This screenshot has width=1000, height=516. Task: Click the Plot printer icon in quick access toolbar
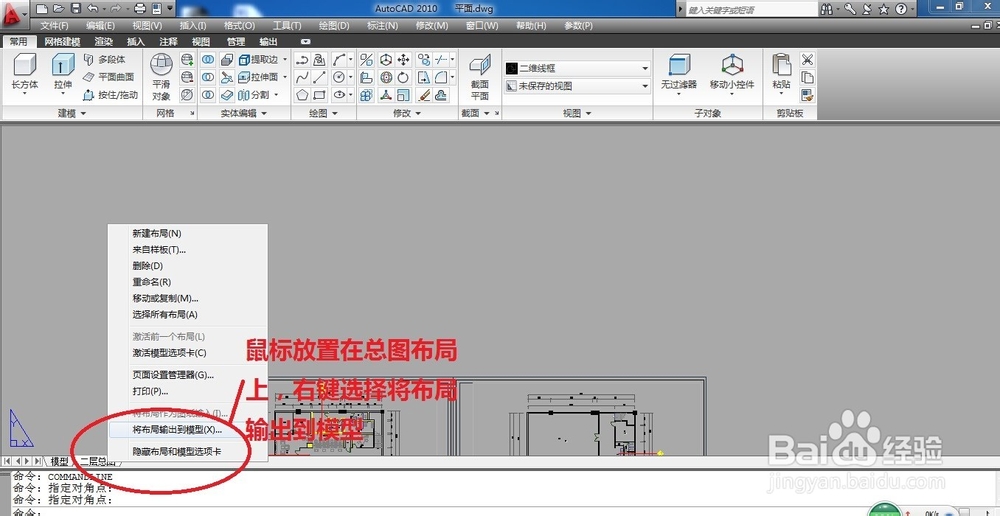tap(140, 9)
